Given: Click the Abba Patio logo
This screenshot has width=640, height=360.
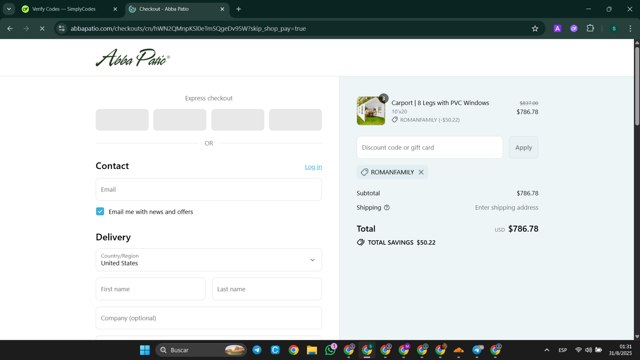Looking at the screenshot, I should pyautogui.click(x=133, y=58).
